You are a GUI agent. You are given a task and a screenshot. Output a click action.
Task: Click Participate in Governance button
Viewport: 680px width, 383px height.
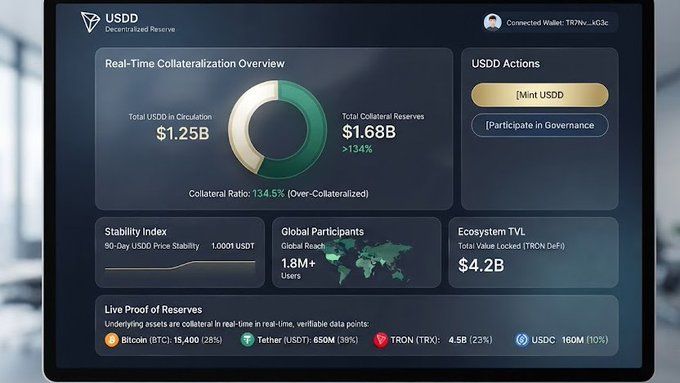coord(540,125)
